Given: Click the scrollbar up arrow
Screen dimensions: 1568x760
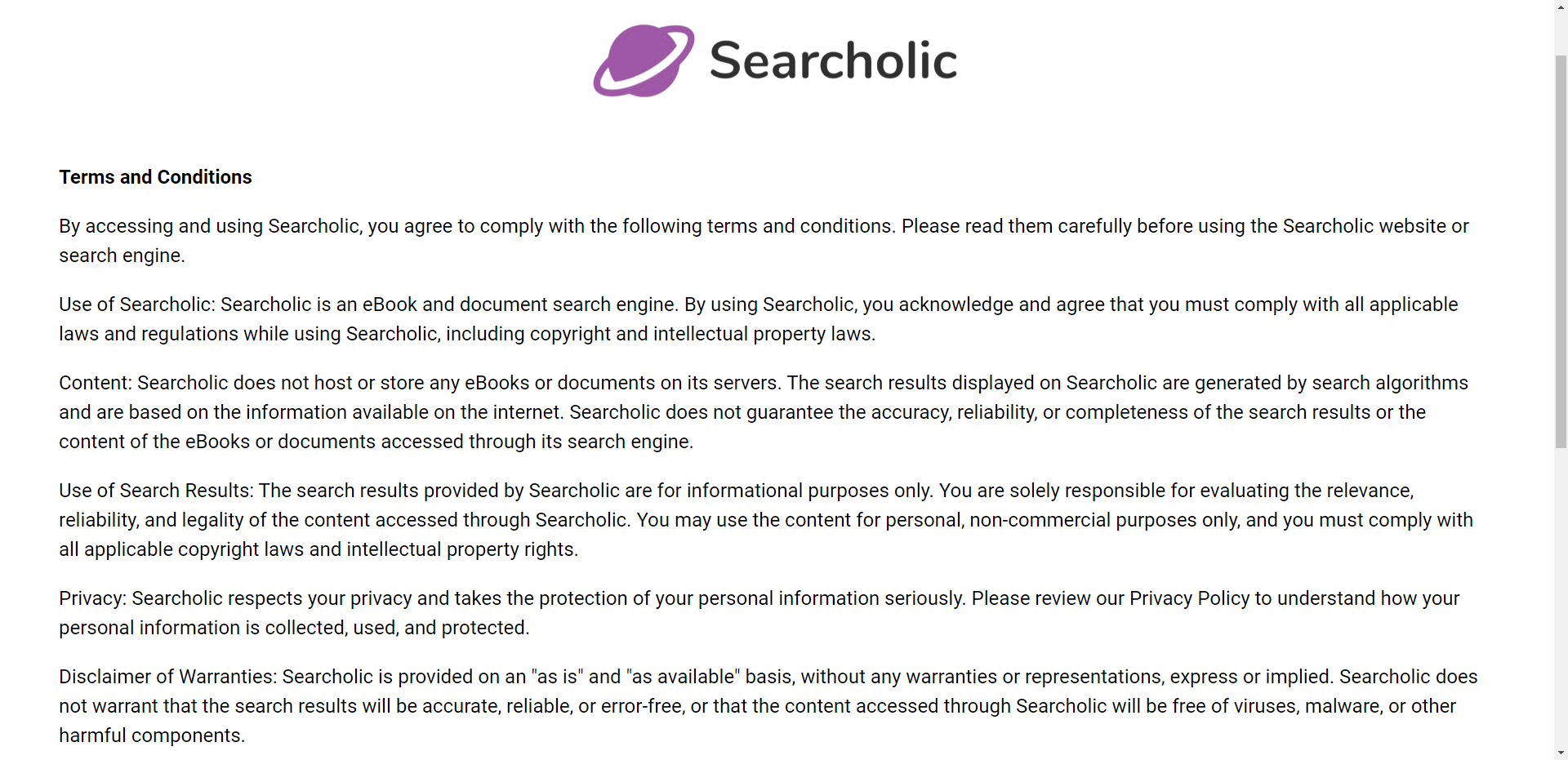Looking at the screenshot, I should pyautogui.click(x=1561, y=7).
